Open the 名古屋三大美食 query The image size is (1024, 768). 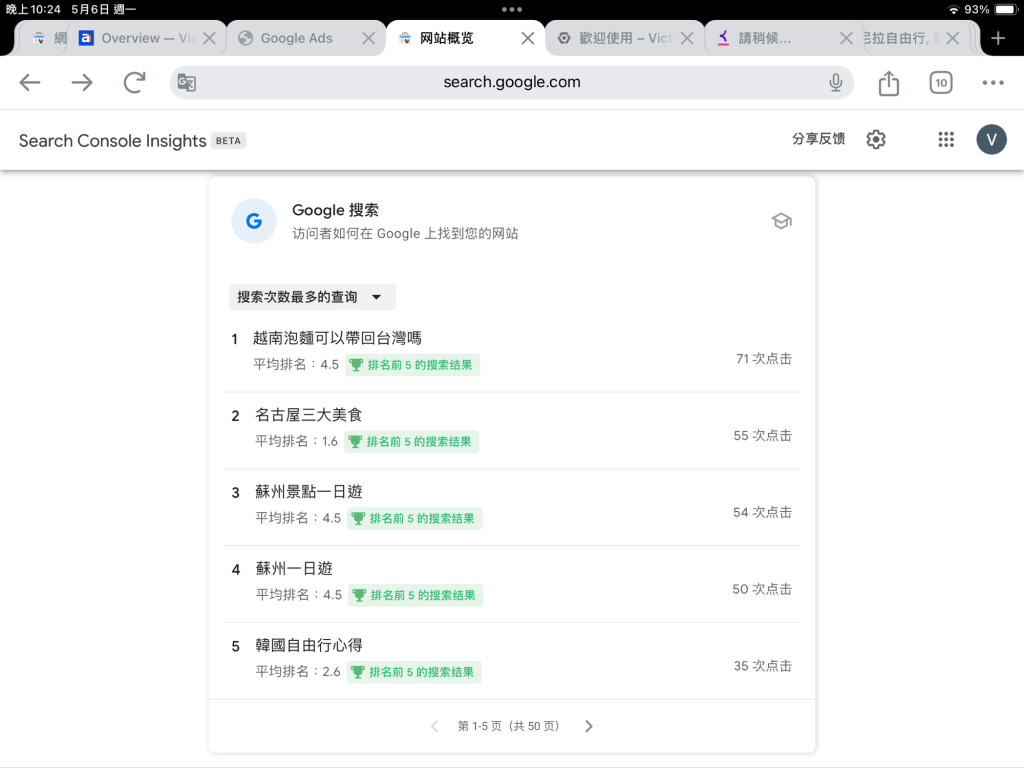pyautogui.click(x=309, y=415)
